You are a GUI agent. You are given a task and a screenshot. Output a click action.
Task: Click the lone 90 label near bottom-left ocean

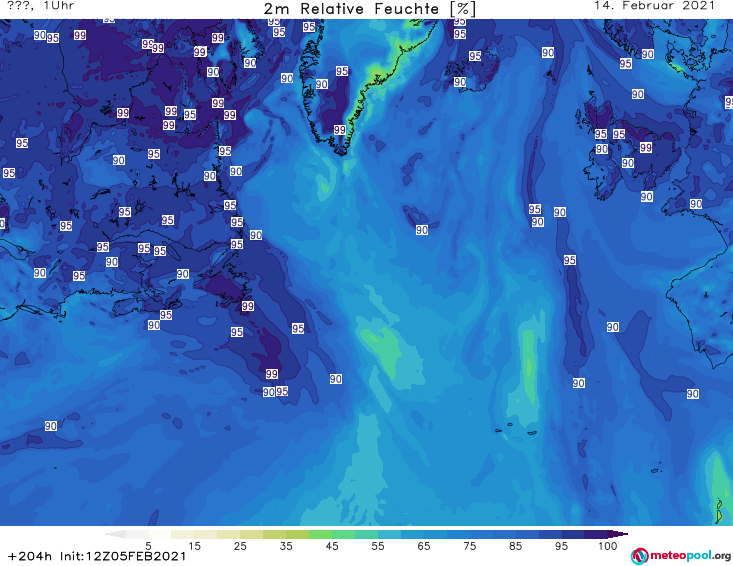51,426
